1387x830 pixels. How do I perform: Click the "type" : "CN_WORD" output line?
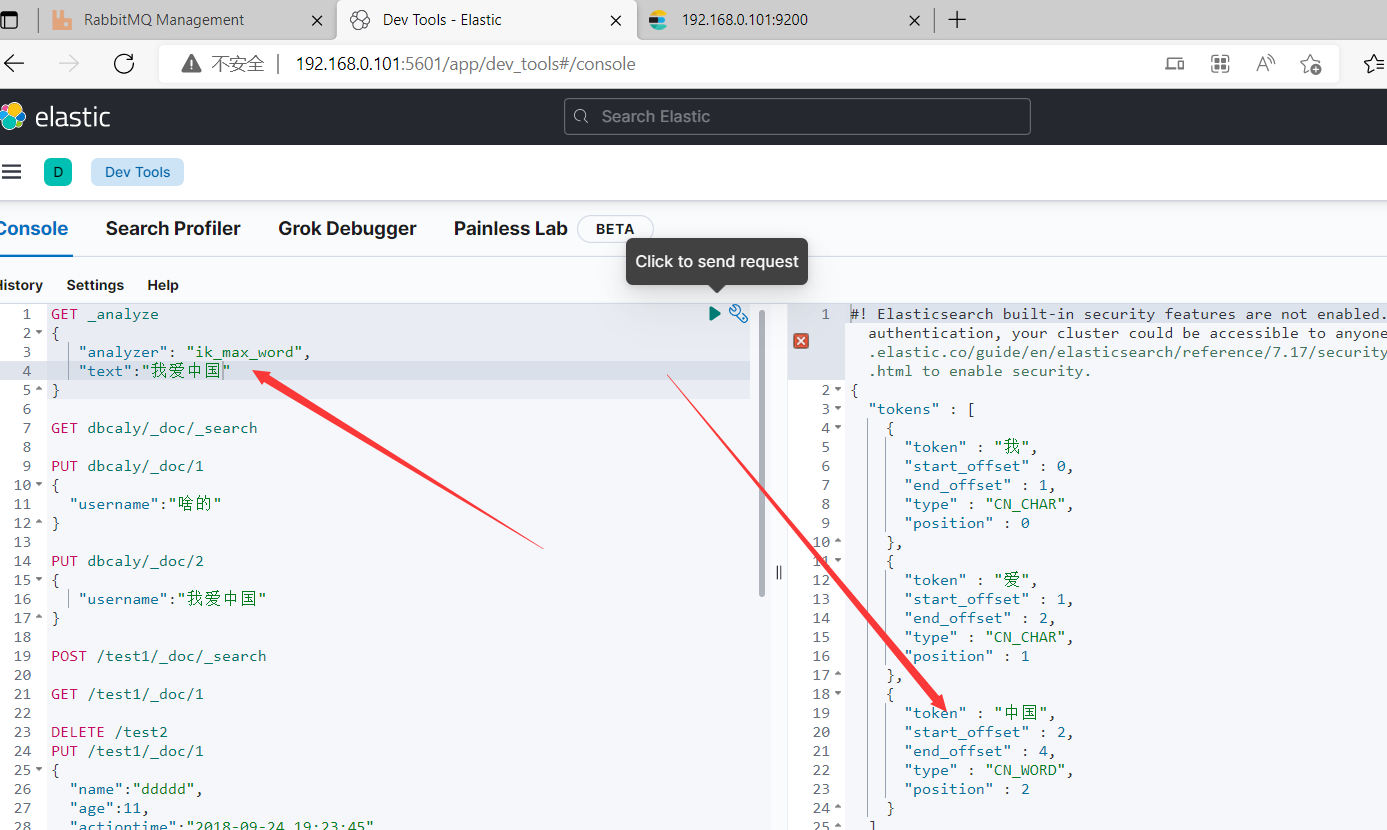(989, 770)
